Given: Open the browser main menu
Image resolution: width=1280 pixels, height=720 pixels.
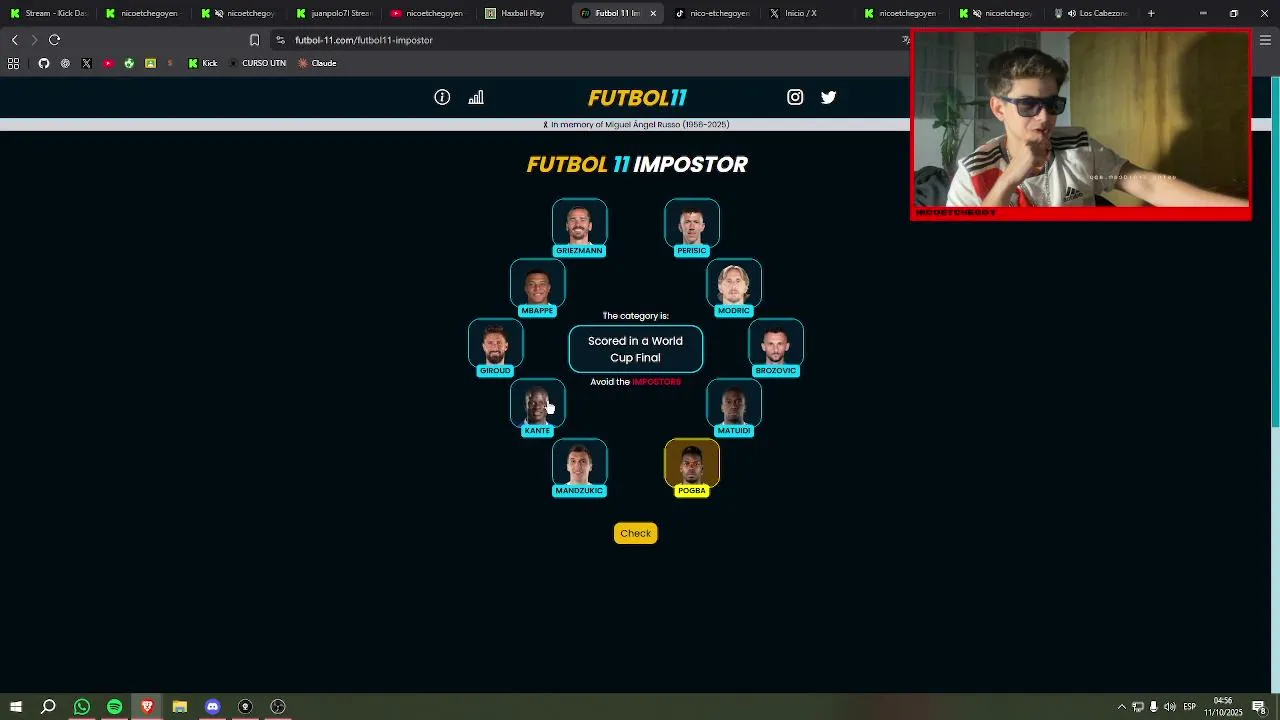Looking at the screenshot, I should coord(1265,40).
